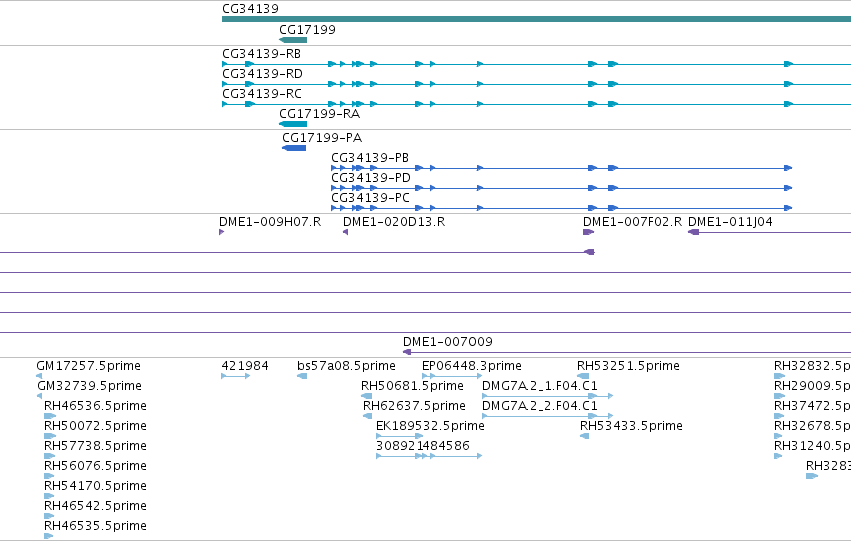851x541 pixels.
Task: Select the GM17257.5prime EST label
Action: click(x=88, y=366)
